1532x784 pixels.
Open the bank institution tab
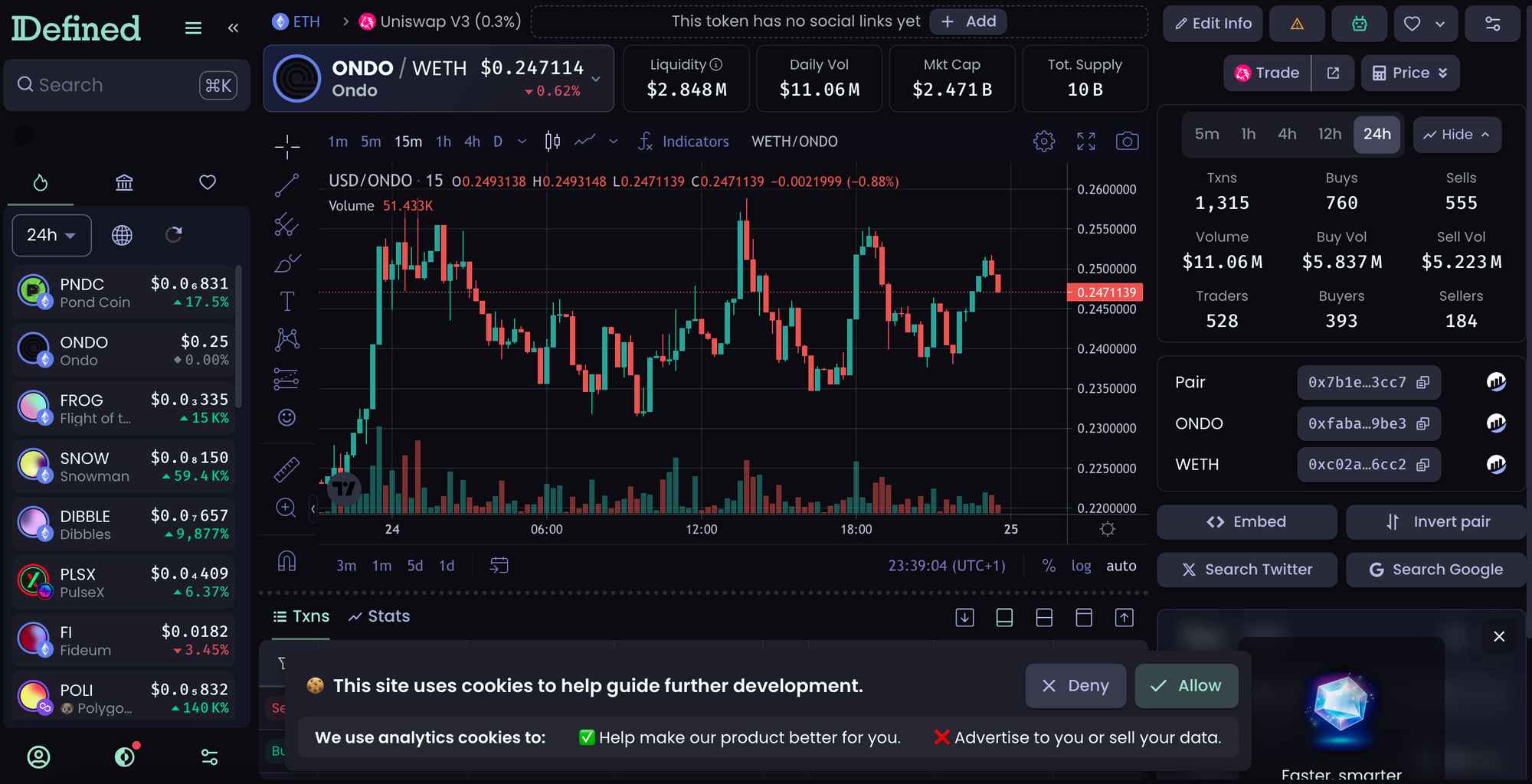124,183
